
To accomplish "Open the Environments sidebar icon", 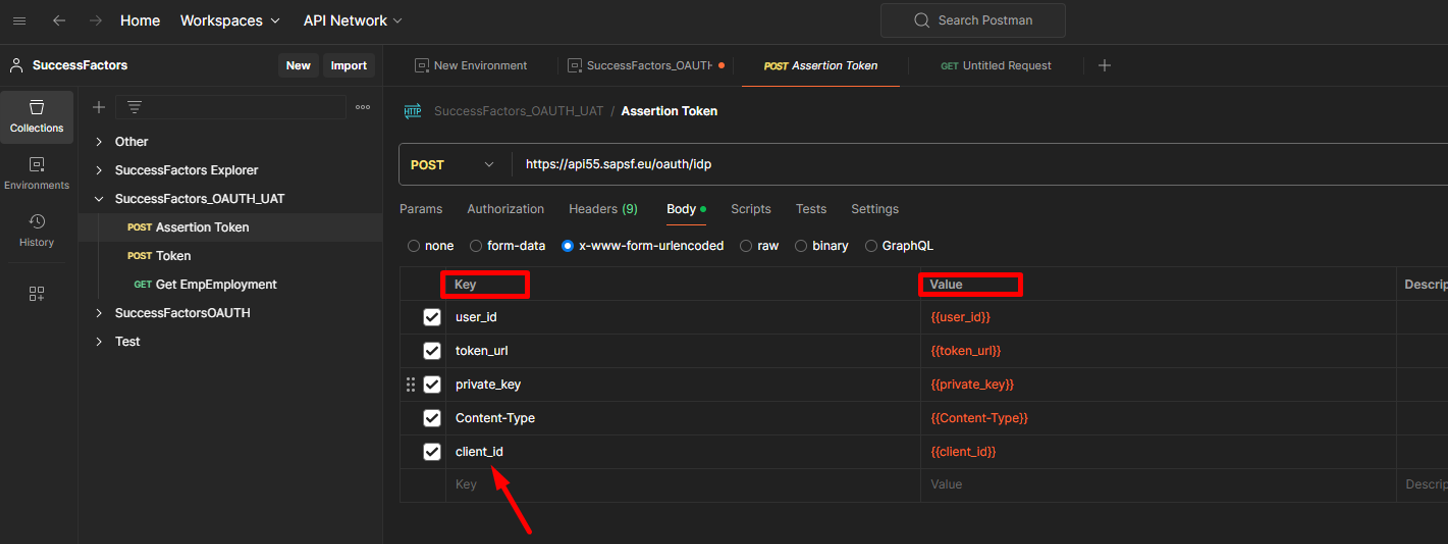I will pyautogui.click(x=37, y=174).
